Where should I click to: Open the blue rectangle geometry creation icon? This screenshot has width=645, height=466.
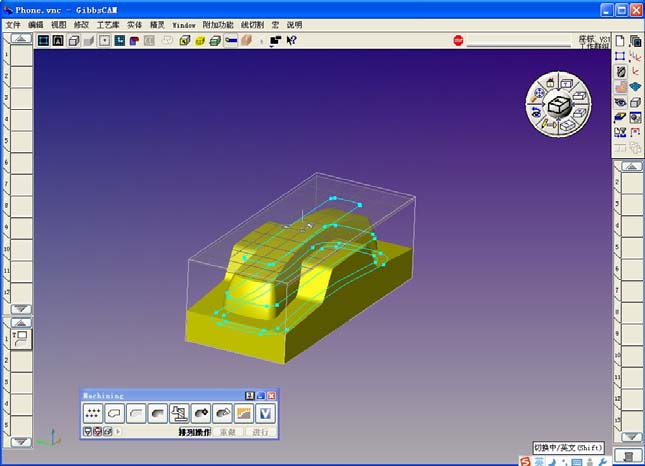[620, 56]
